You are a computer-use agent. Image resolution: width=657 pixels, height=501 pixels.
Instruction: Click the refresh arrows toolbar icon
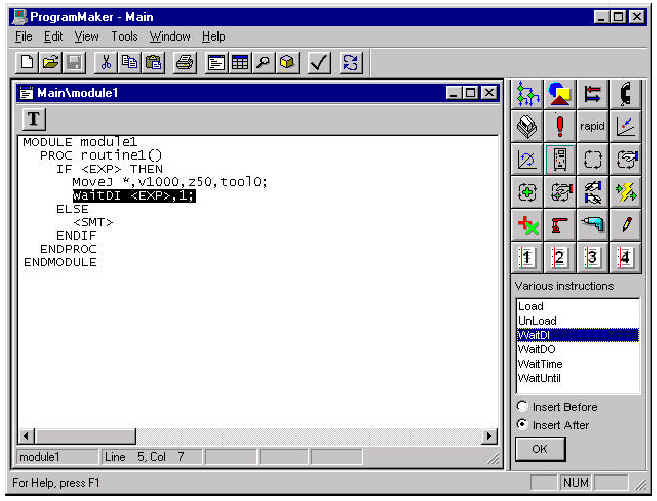pos(351,63)
